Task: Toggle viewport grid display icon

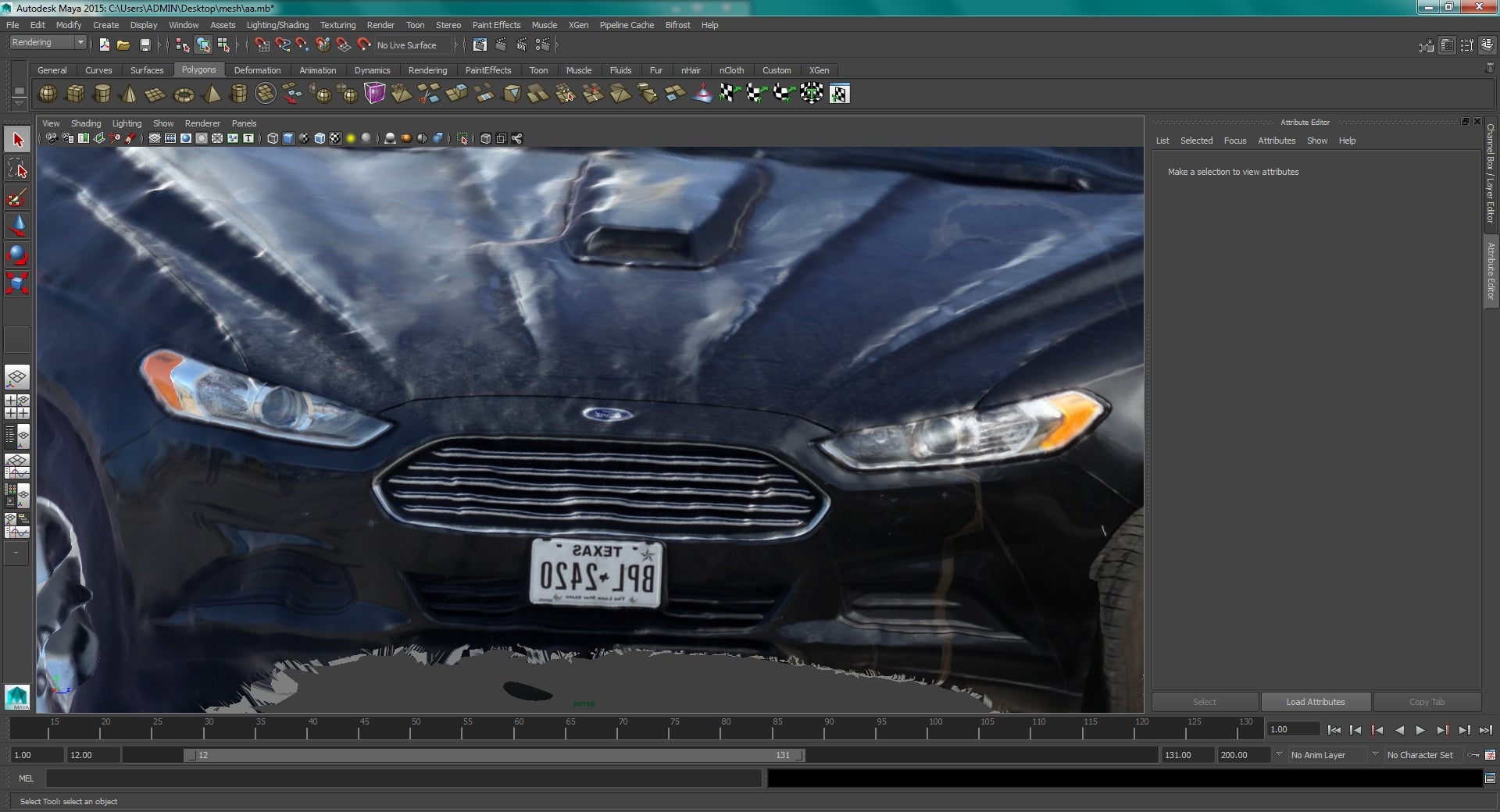Action: coord(155,138)
